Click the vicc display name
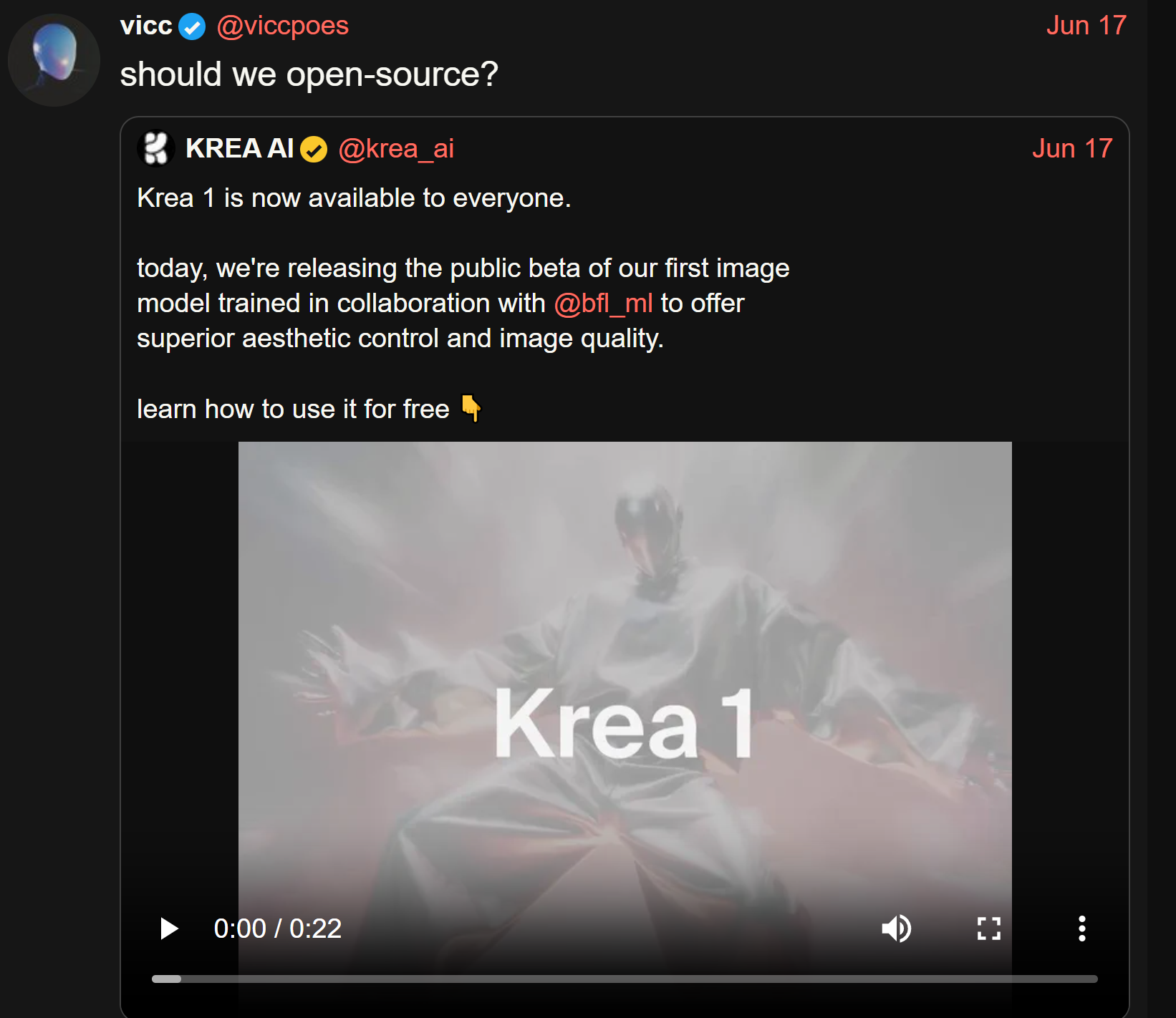The image size is (1176, 1018). (146, 26)
